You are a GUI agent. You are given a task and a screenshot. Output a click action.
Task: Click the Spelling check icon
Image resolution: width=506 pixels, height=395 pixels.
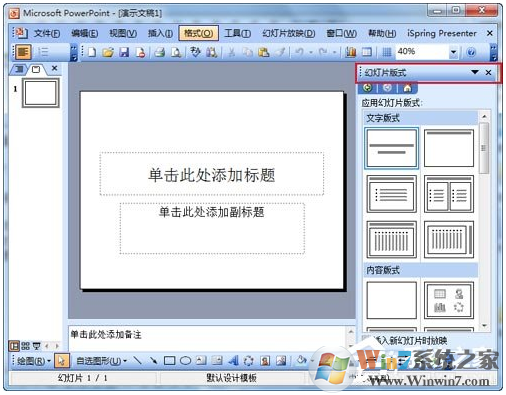pyautogui.click(x=195, y=52)
